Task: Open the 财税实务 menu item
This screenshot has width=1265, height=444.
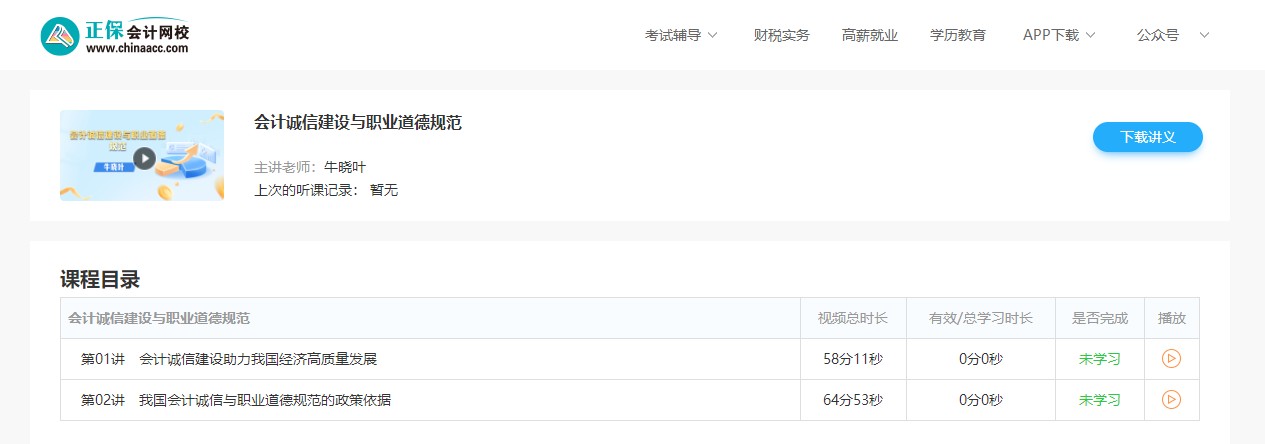Action: (781, 35)
